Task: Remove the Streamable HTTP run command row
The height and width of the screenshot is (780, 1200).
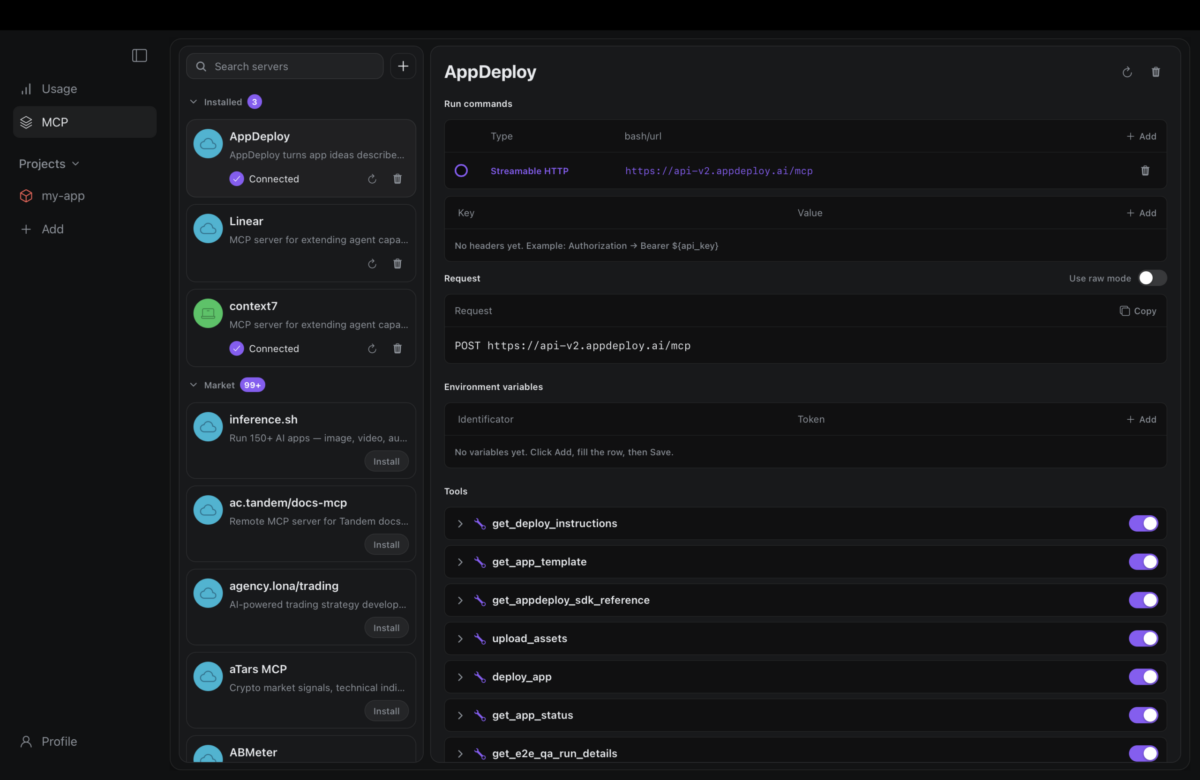Action: pyautogui.click(x=1145, y=171)
